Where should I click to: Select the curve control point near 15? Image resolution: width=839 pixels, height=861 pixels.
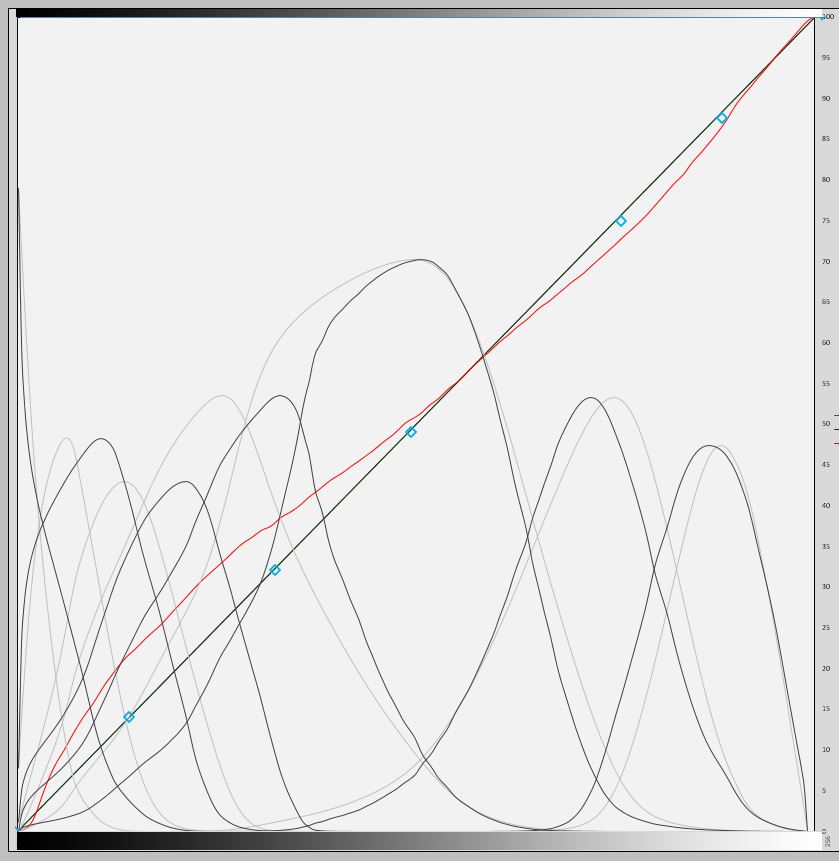128,717
